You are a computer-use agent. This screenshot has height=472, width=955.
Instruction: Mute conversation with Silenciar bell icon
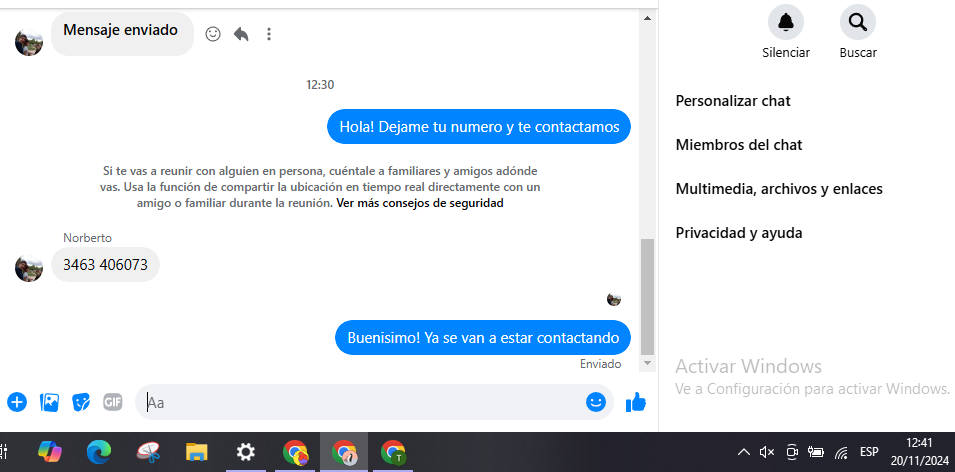tap(786, 22)
